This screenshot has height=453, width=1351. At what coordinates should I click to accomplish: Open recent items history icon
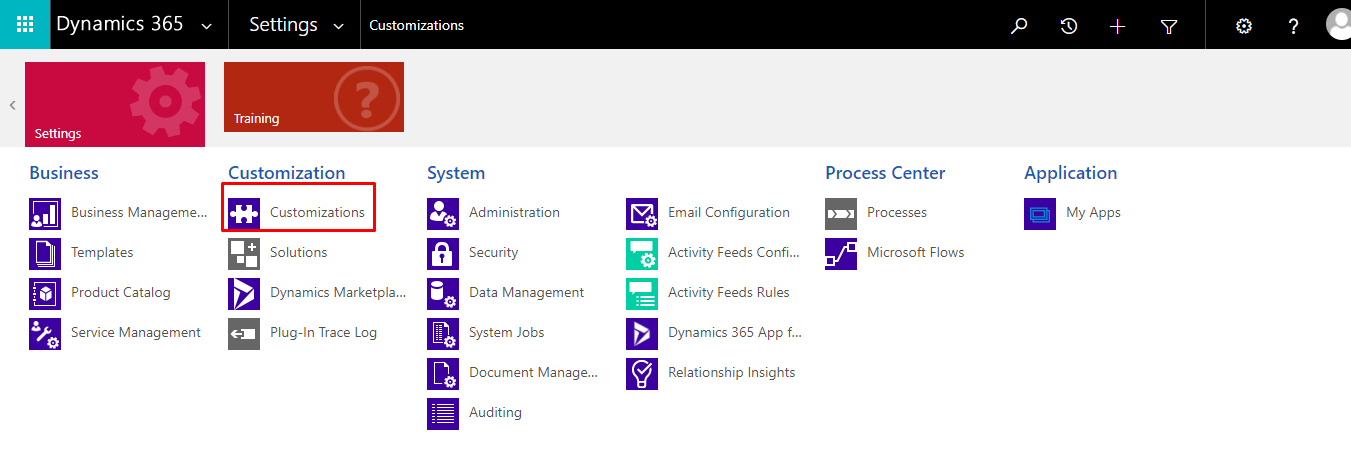[1069, 26]
